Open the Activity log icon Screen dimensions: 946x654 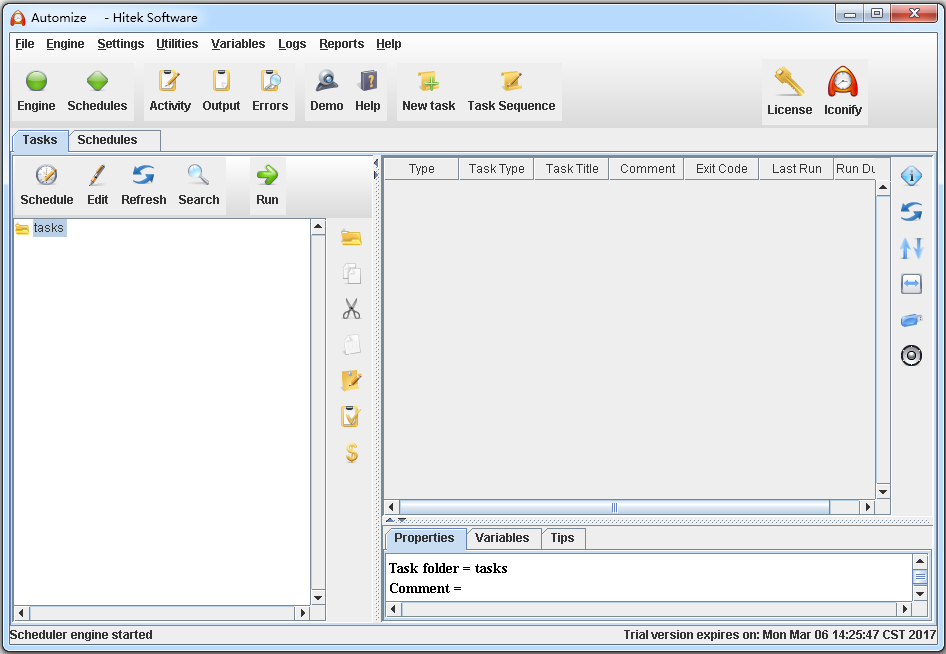pyautogui.click(x=169, y=81)
